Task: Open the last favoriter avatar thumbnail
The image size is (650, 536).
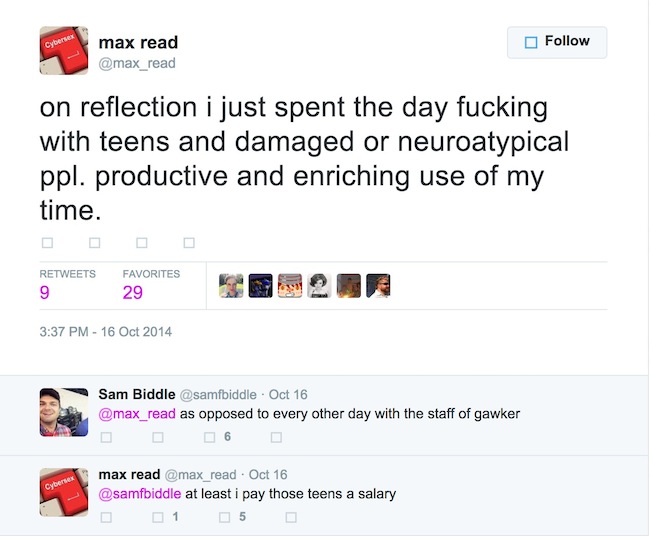Action: click(x=377, y=285)
